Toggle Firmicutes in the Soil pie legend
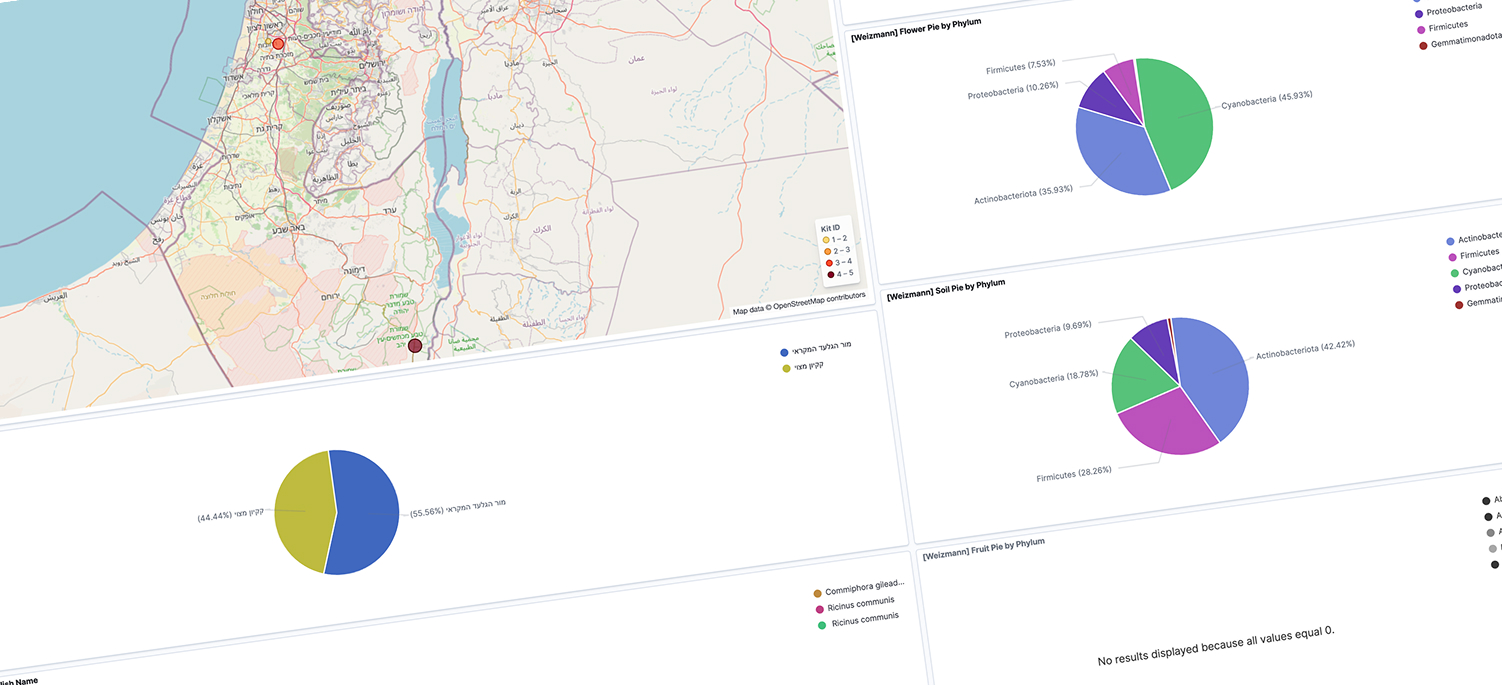1502x685 pixels. pyautogui.click(x=1452, y=257)
